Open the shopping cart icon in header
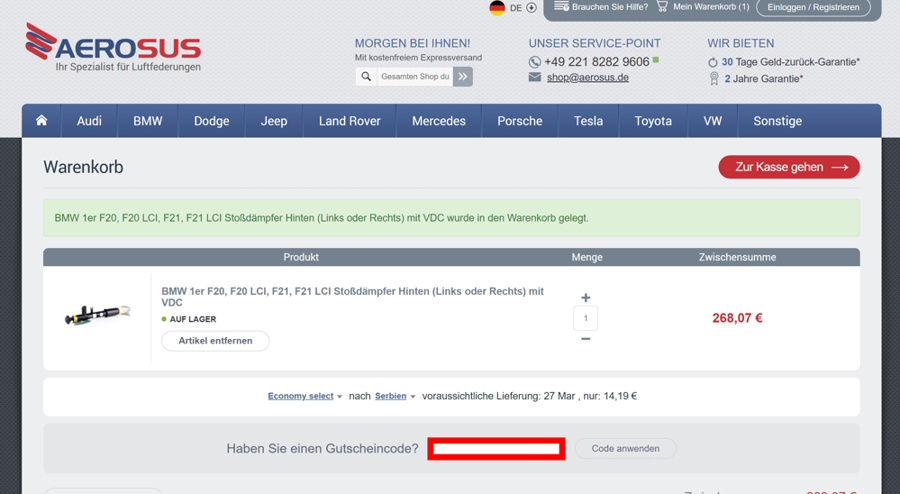This screenshot has height=494, width=900. coord(662,7)
